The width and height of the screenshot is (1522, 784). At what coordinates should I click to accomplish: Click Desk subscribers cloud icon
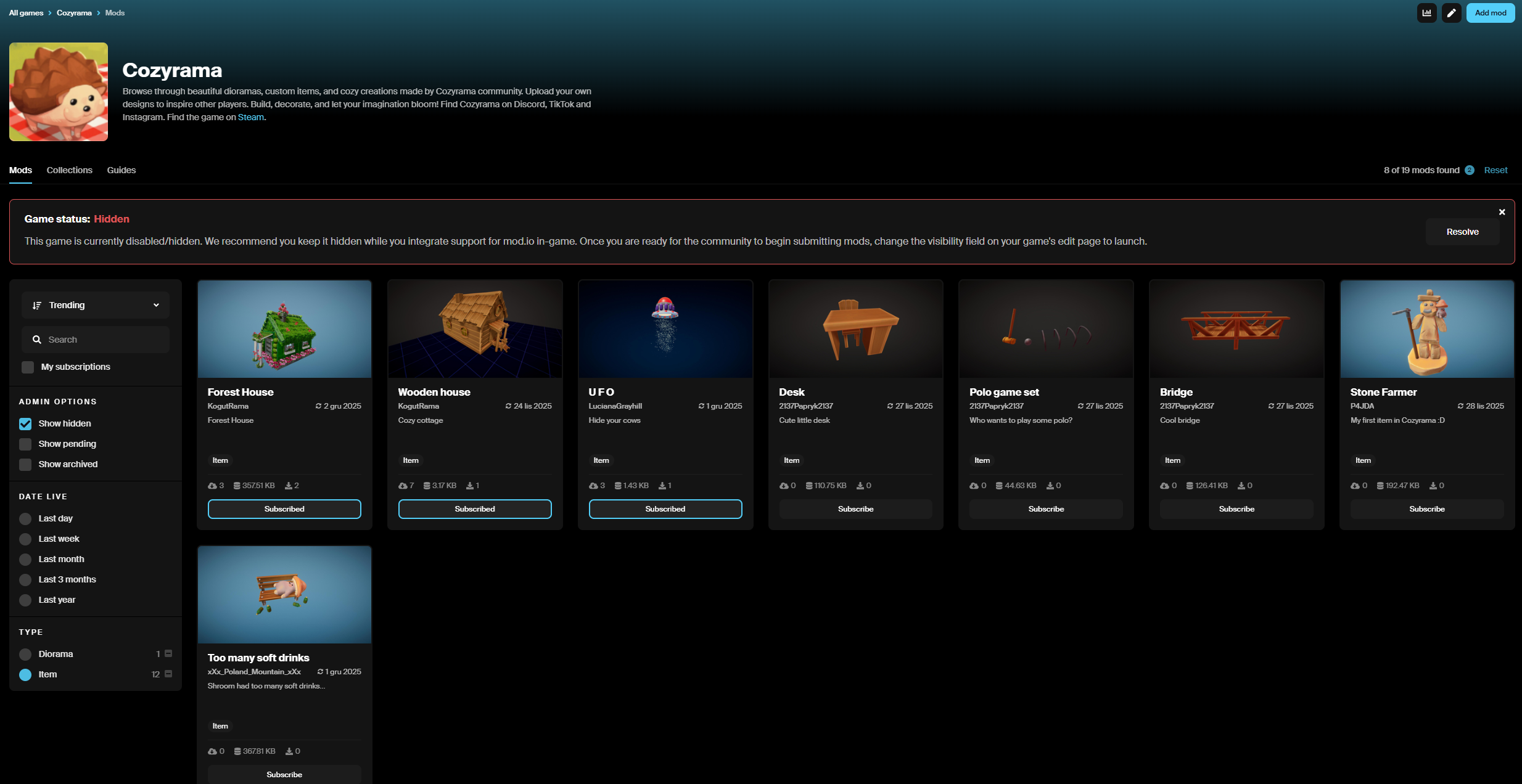pos(784,486)
